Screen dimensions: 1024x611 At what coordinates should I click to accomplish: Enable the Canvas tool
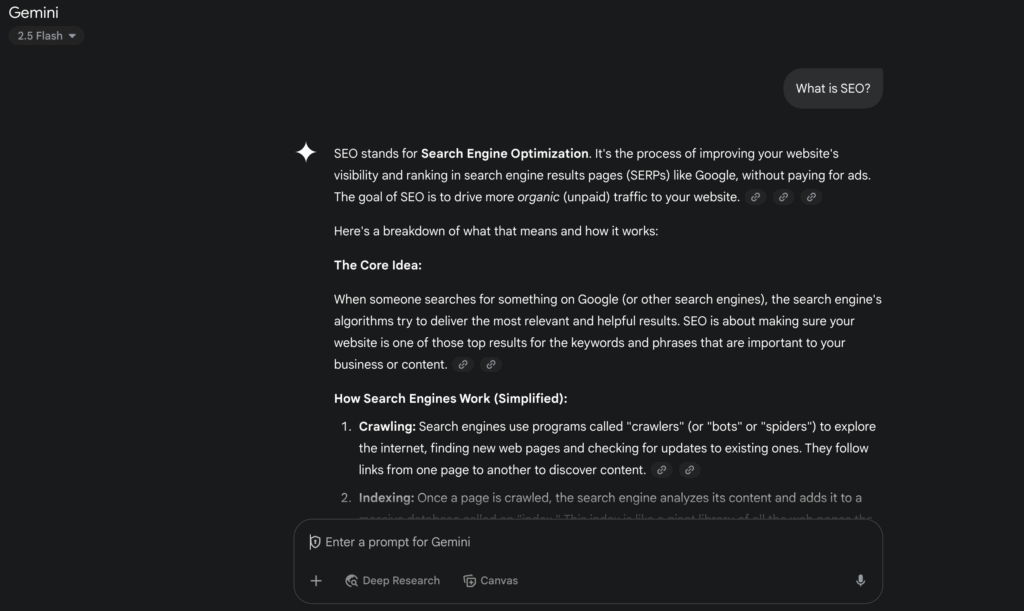(490, 581)
